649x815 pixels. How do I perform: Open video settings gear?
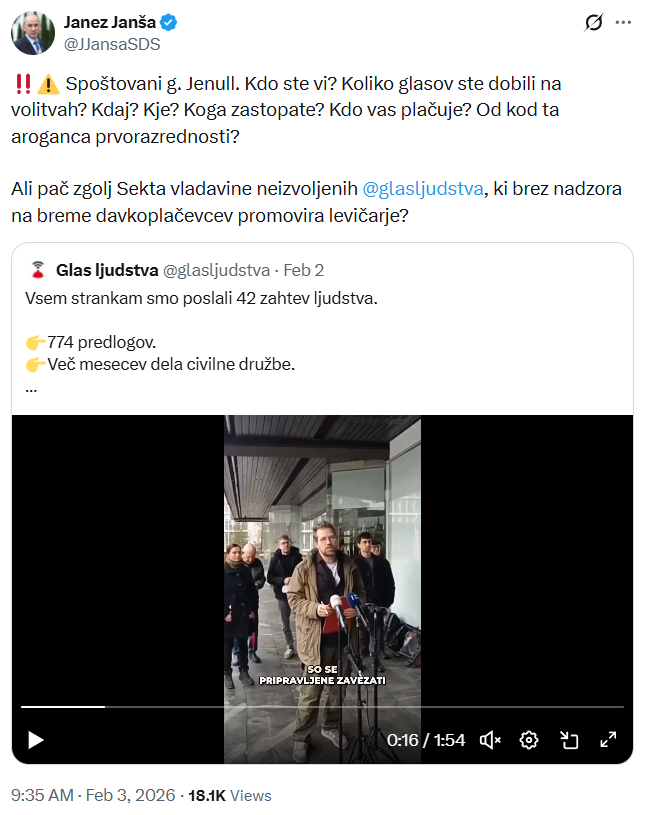click(529, 740)
